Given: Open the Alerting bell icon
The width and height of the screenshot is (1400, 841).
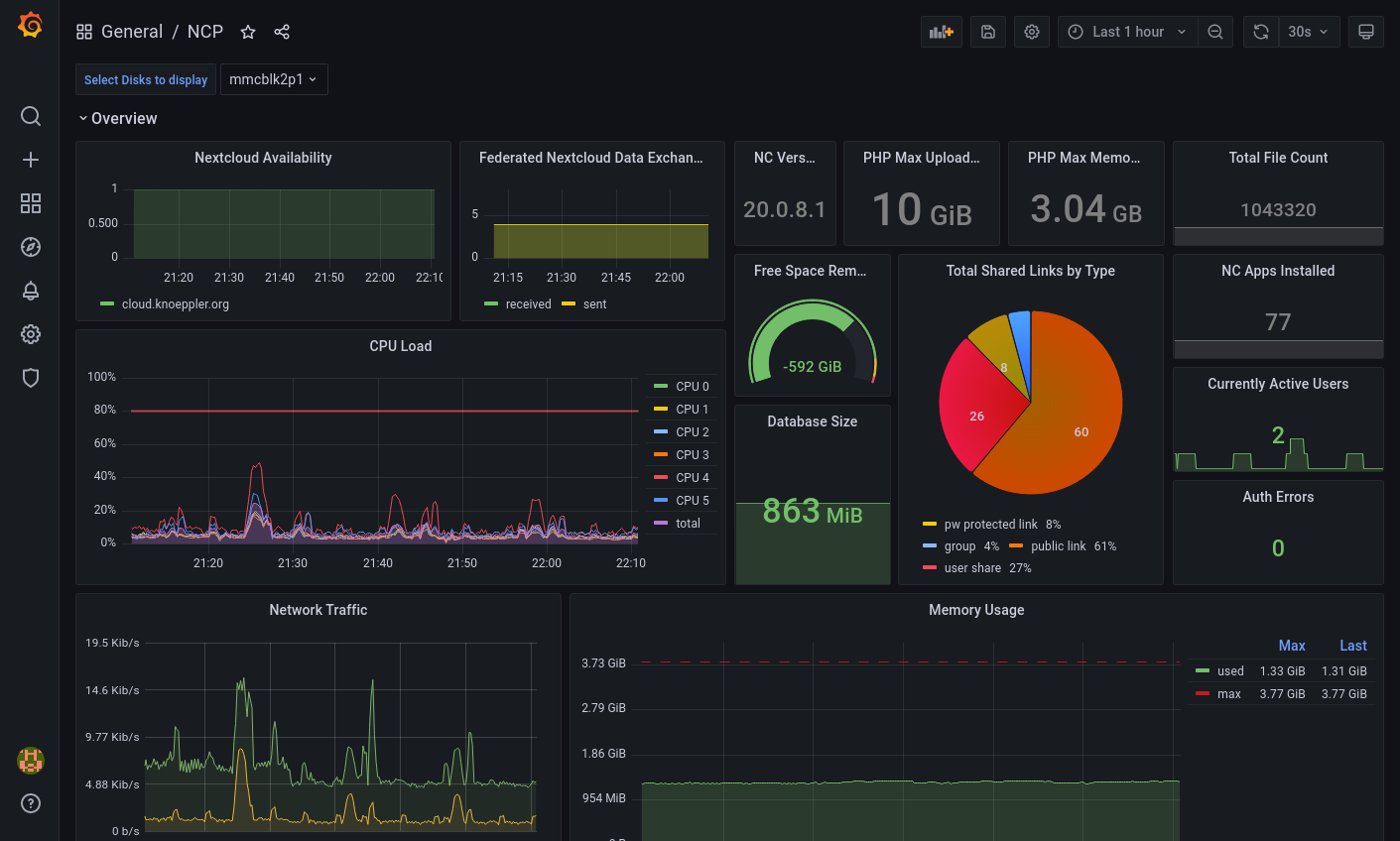Looking at the screenshot, I should [31, 291].
